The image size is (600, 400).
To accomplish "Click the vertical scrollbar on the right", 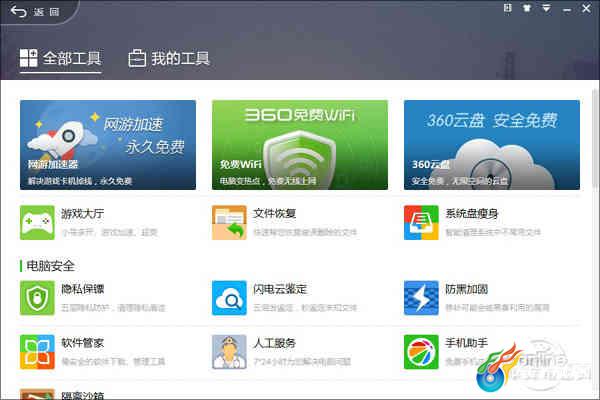I will (x=595, y=138).
